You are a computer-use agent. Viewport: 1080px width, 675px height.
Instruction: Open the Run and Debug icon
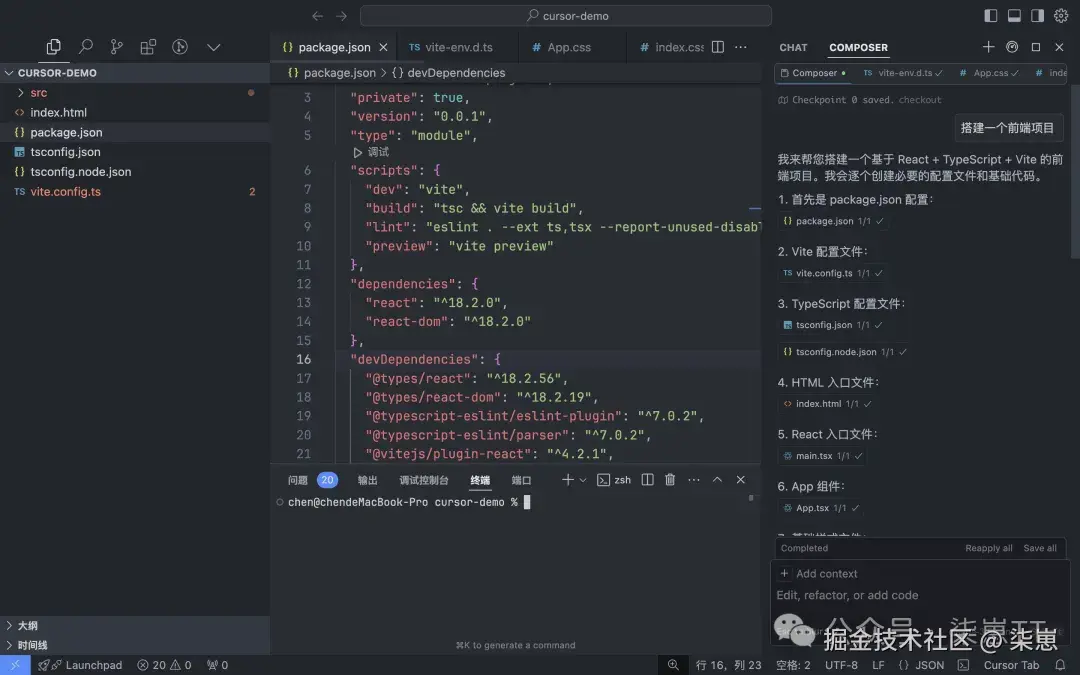180,47
